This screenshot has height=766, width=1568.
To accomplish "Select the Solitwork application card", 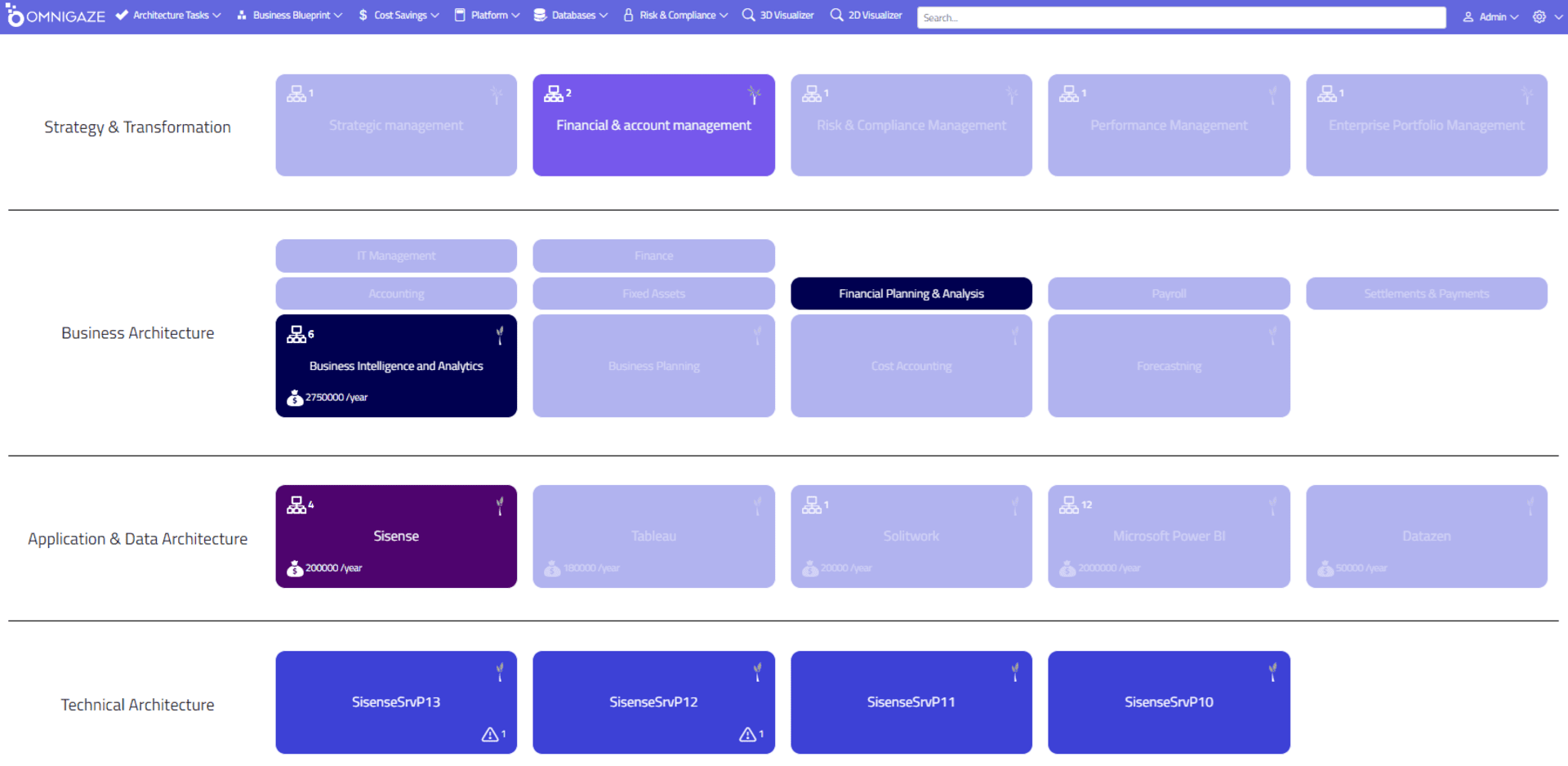I will click(911, 537).
